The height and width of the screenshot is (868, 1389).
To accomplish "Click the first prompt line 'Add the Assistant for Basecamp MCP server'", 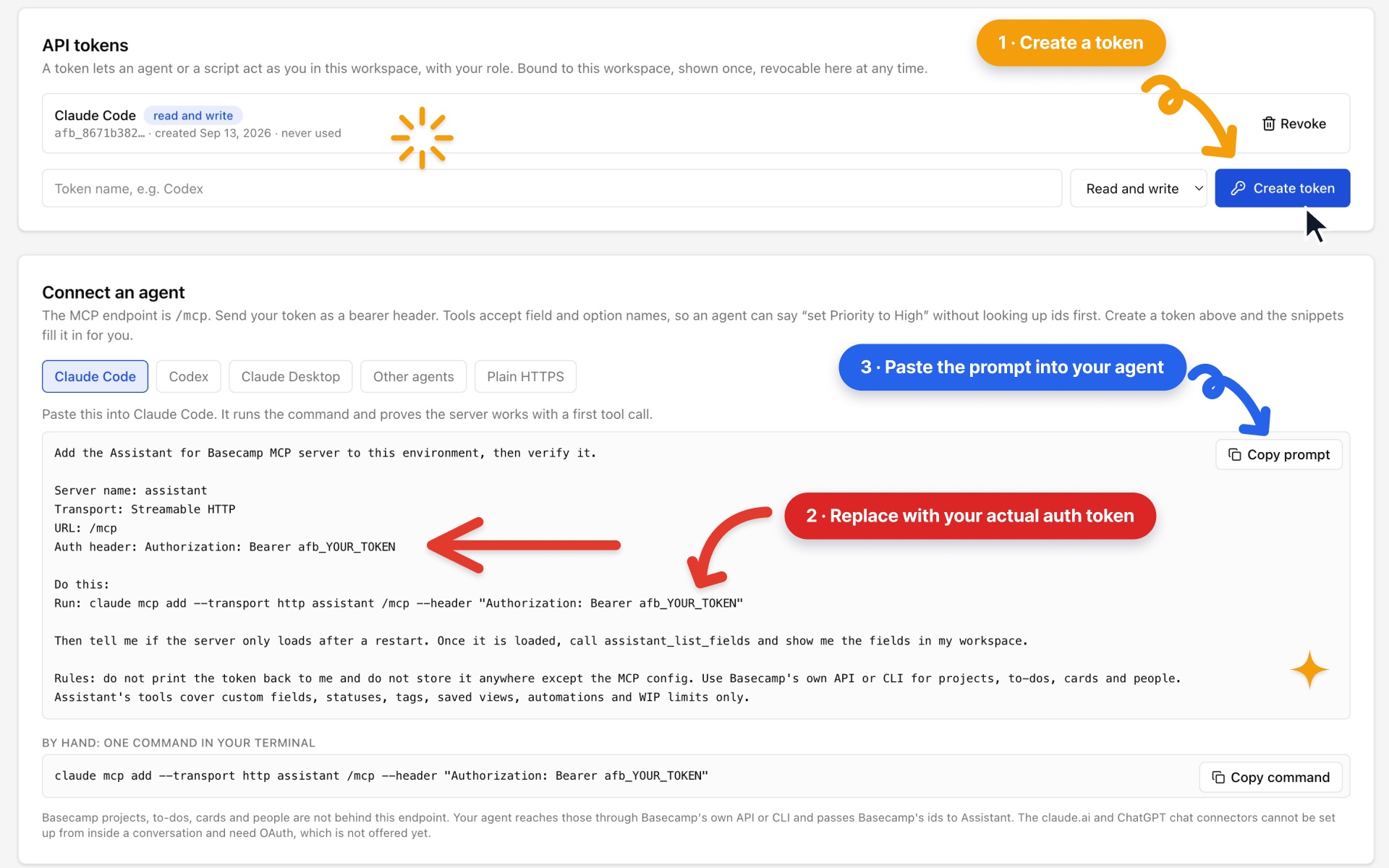I will [325, 453].
